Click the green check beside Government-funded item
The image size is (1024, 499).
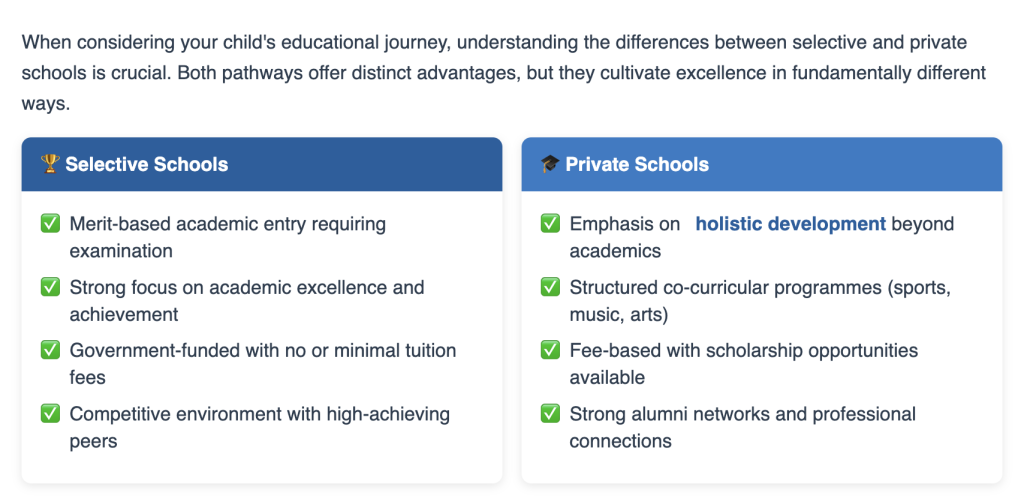pyautogui.click(x=50, y=350)
